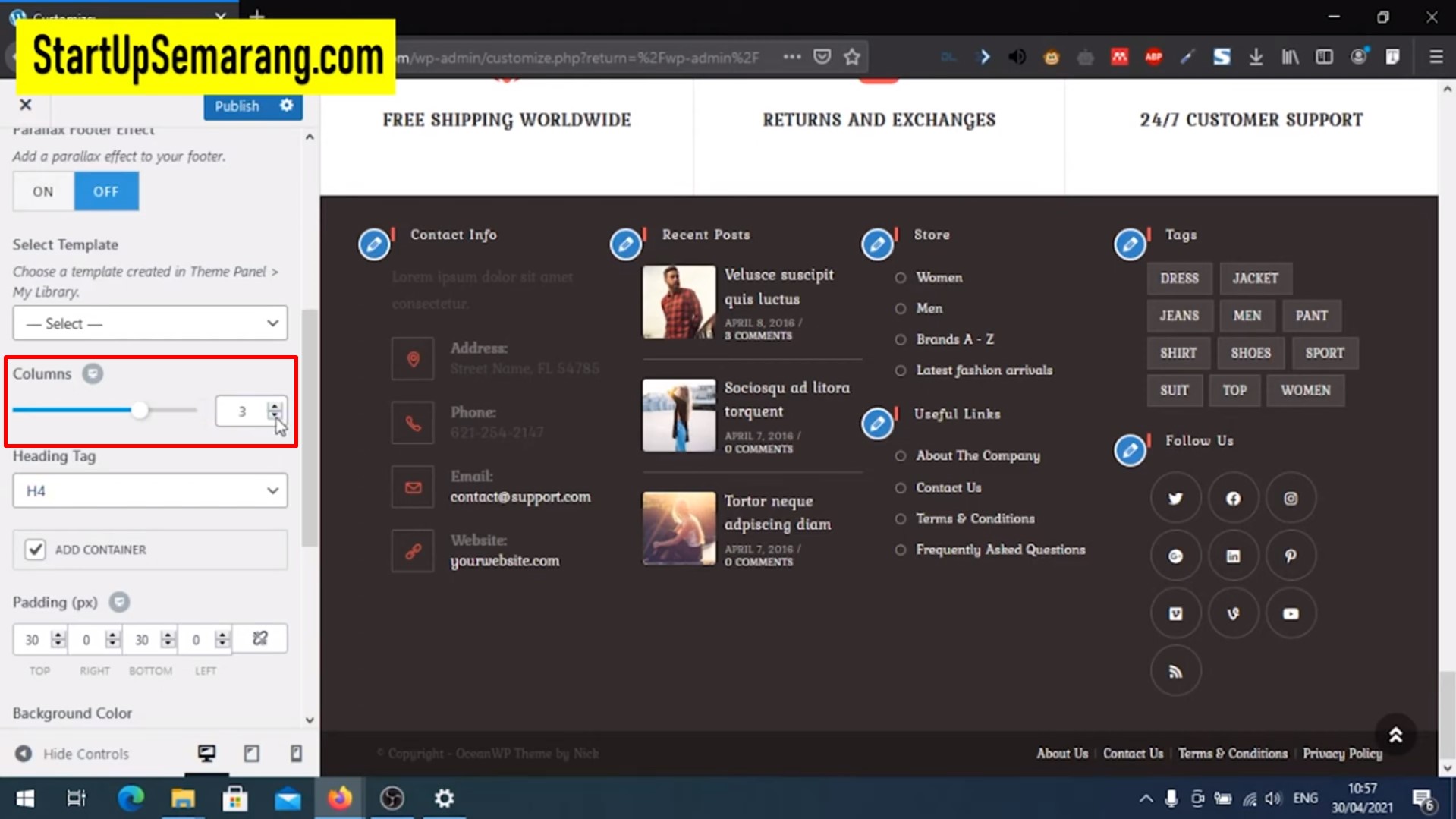
Task: Click the Columns number input field
Action: [242, 411]
